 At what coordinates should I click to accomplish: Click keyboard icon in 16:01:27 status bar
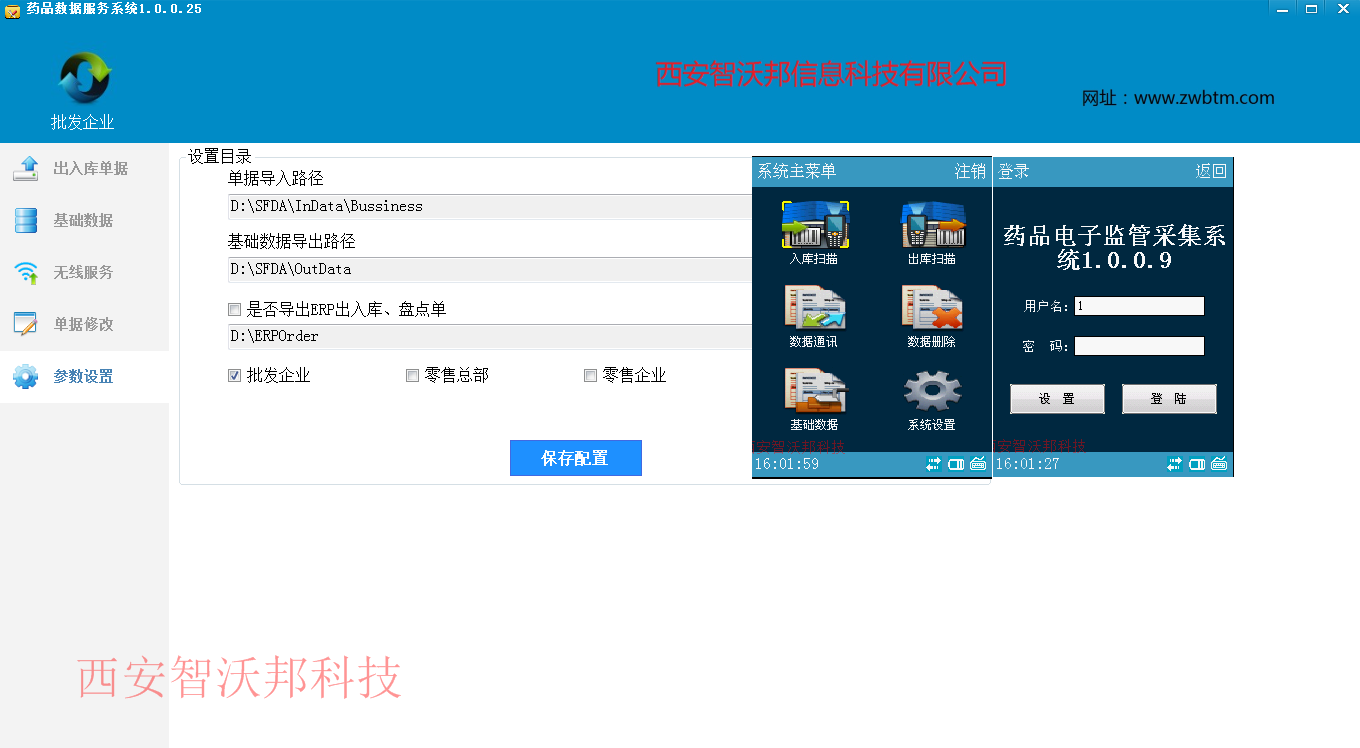pos(1219,464)
